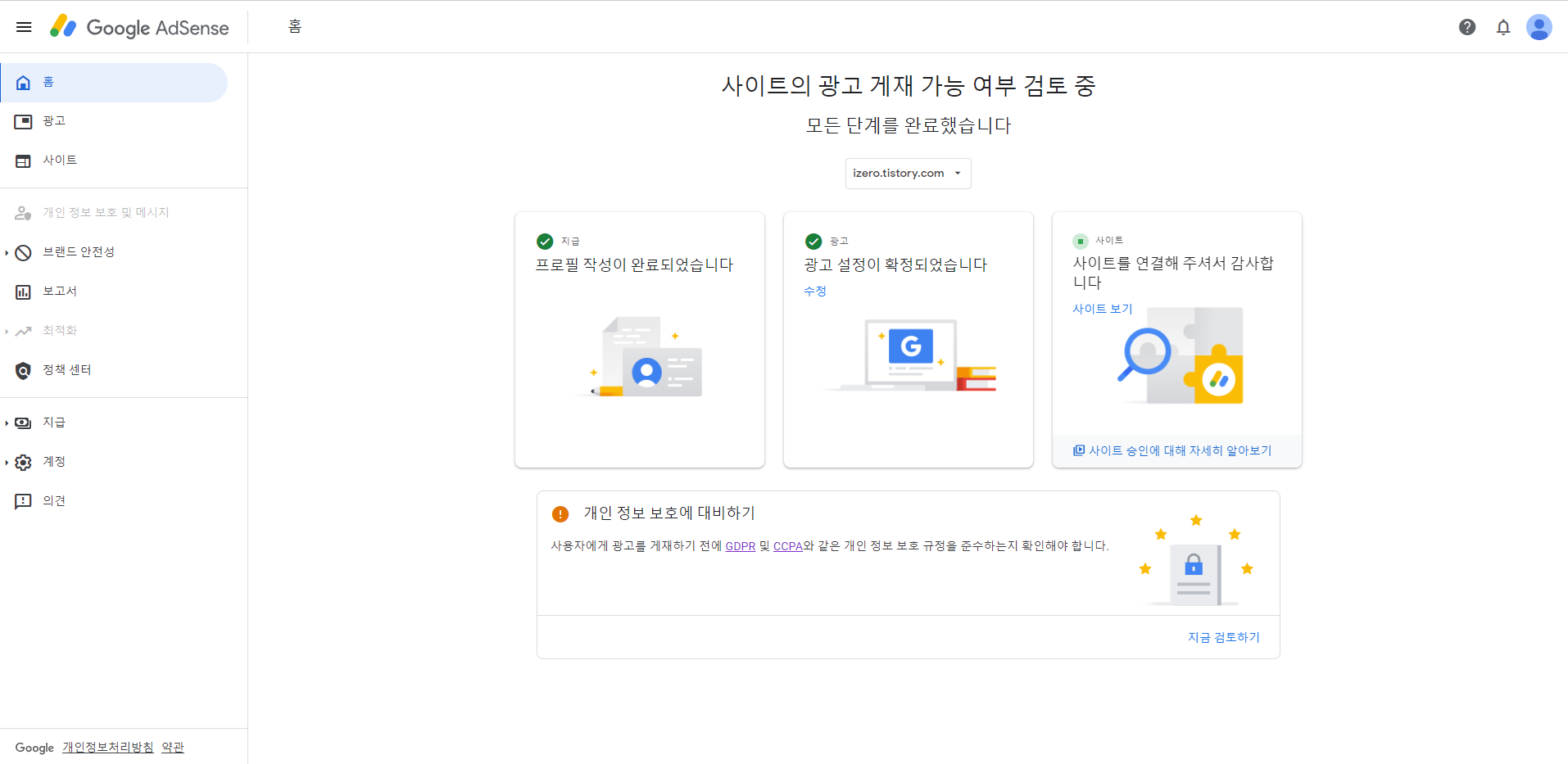Go to 사이트 in the sidebar
The height and width of the screenshot is (764, 1568).
pyautogui.click(x=114, y=160)
